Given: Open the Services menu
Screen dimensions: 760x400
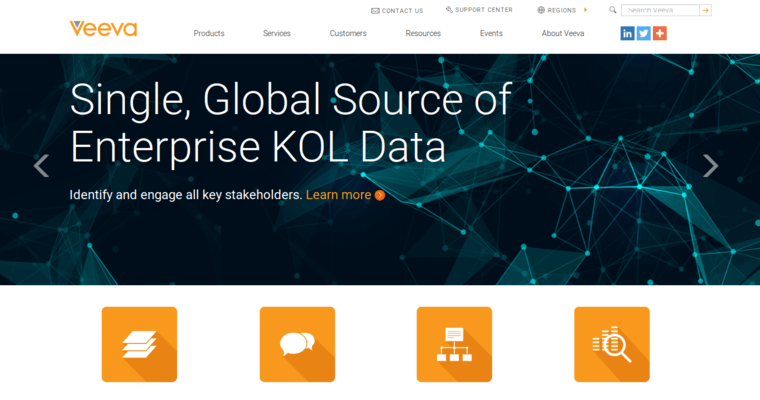Looking at the screenshot, I should click(x=277, y=33).
